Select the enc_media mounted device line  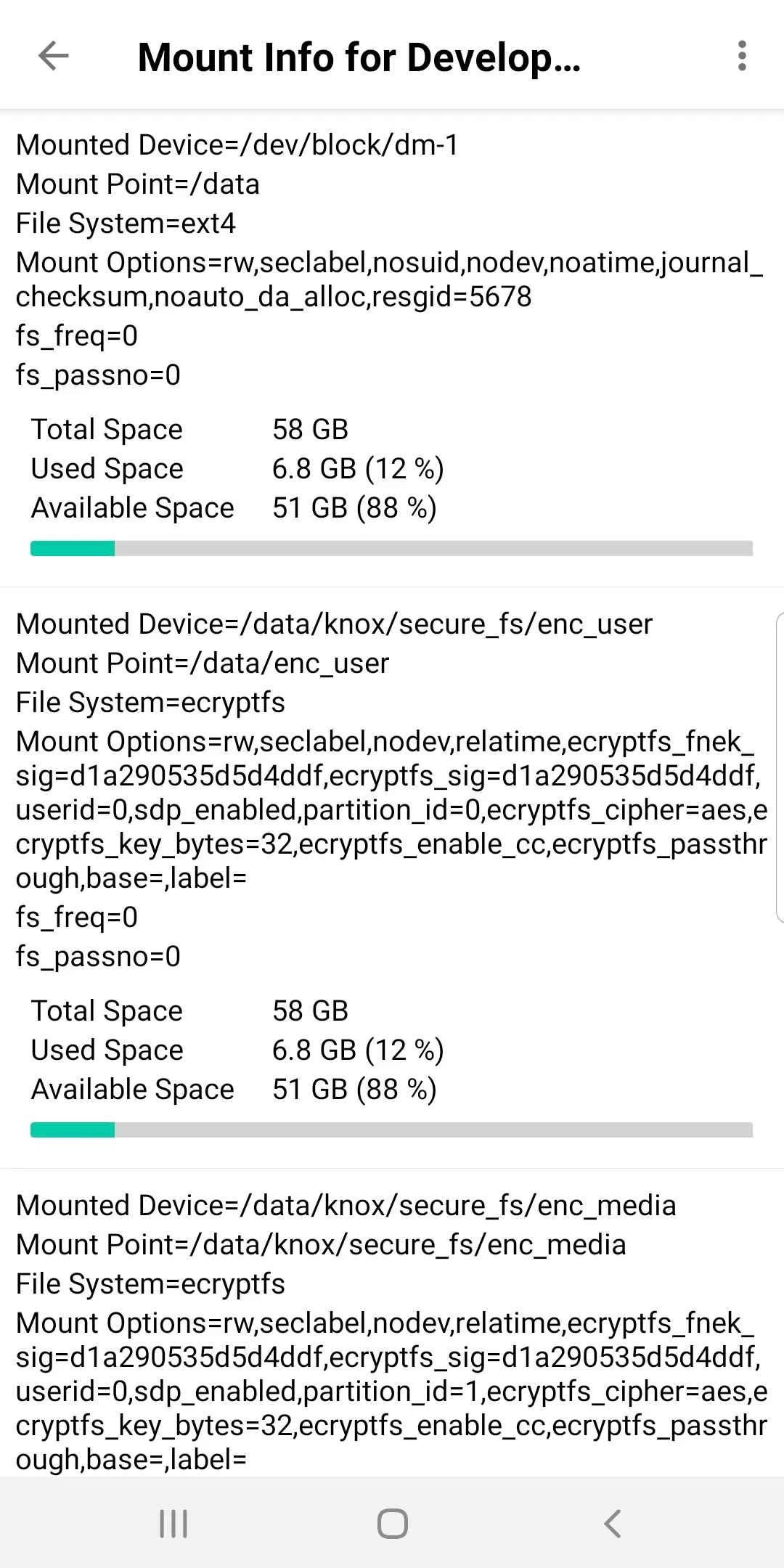pos(346,1206)
